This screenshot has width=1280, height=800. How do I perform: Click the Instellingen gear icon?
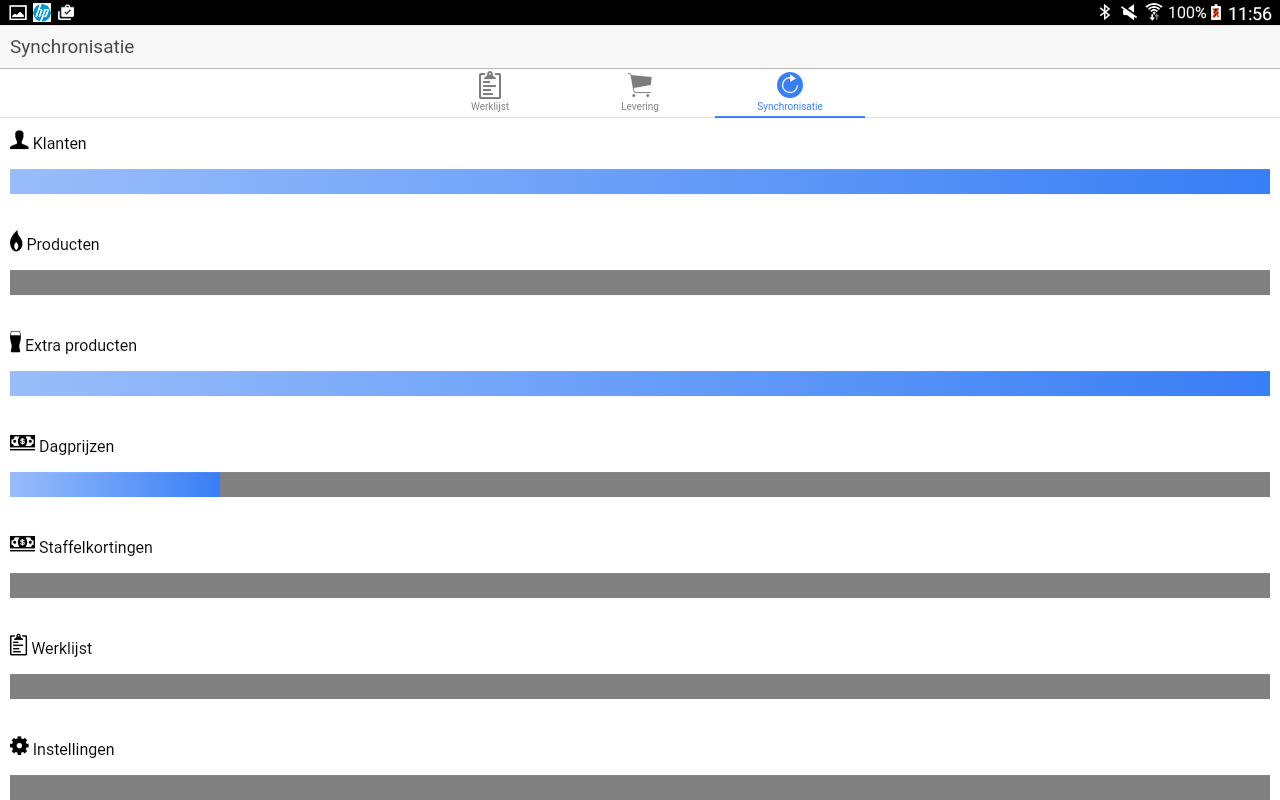click(19, 746)
